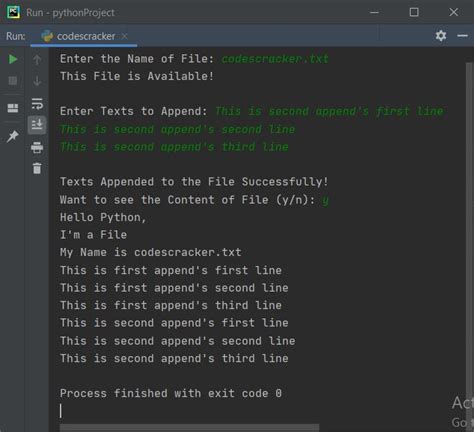Click line 'My Name is codescracker.txt'
The width and height of the screenshot is (474, 432).
(x=151, y=252)
